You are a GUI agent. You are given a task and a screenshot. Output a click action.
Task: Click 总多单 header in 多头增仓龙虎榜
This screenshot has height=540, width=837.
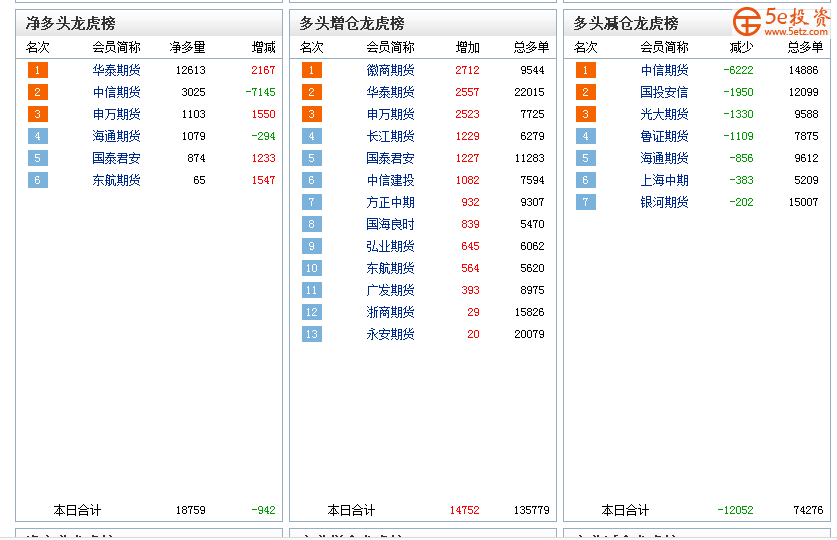(532, 47)
